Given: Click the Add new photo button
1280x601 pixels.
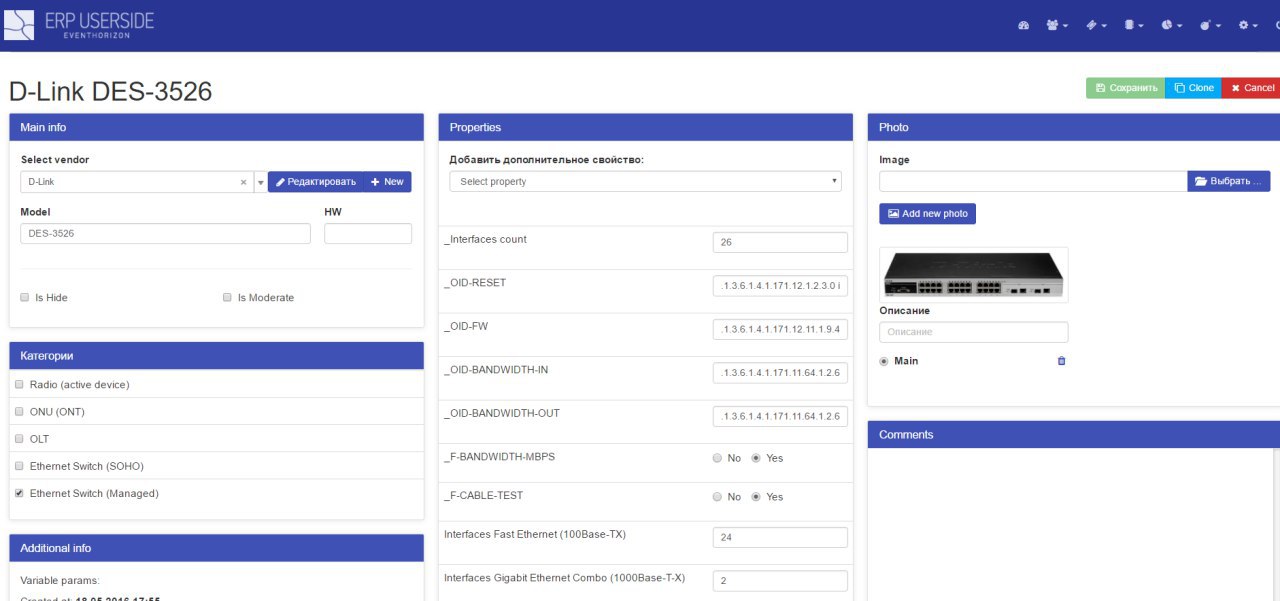Looking at the screenshot, I should click(927, 214).
